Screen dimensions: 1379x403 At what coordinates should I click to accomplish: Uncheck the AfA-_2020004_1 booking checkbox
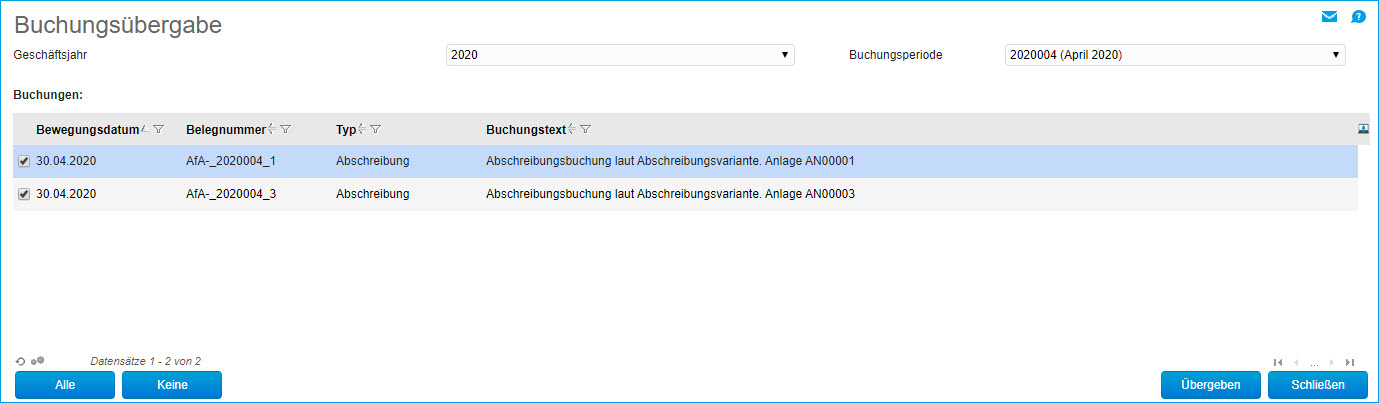[24, 161]
